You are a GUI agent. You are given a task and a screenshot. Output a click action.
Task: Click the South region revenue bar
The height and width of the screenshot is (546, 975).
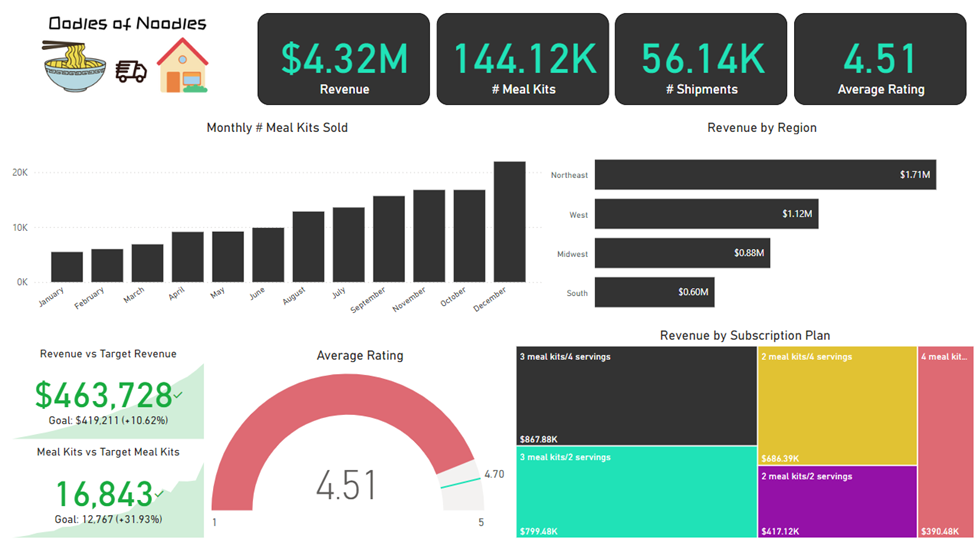pos(654,292)
